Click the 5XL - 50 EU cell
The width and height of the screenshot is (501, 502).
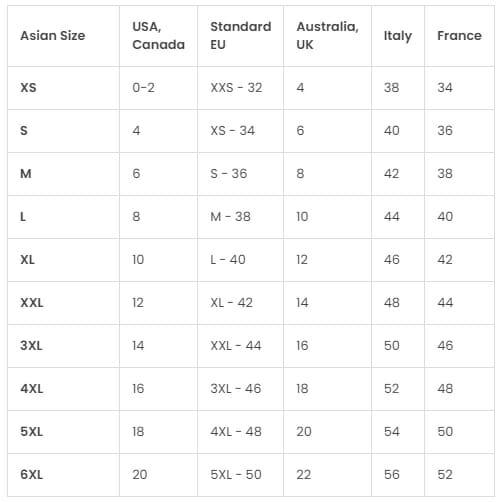click(236, 475)
